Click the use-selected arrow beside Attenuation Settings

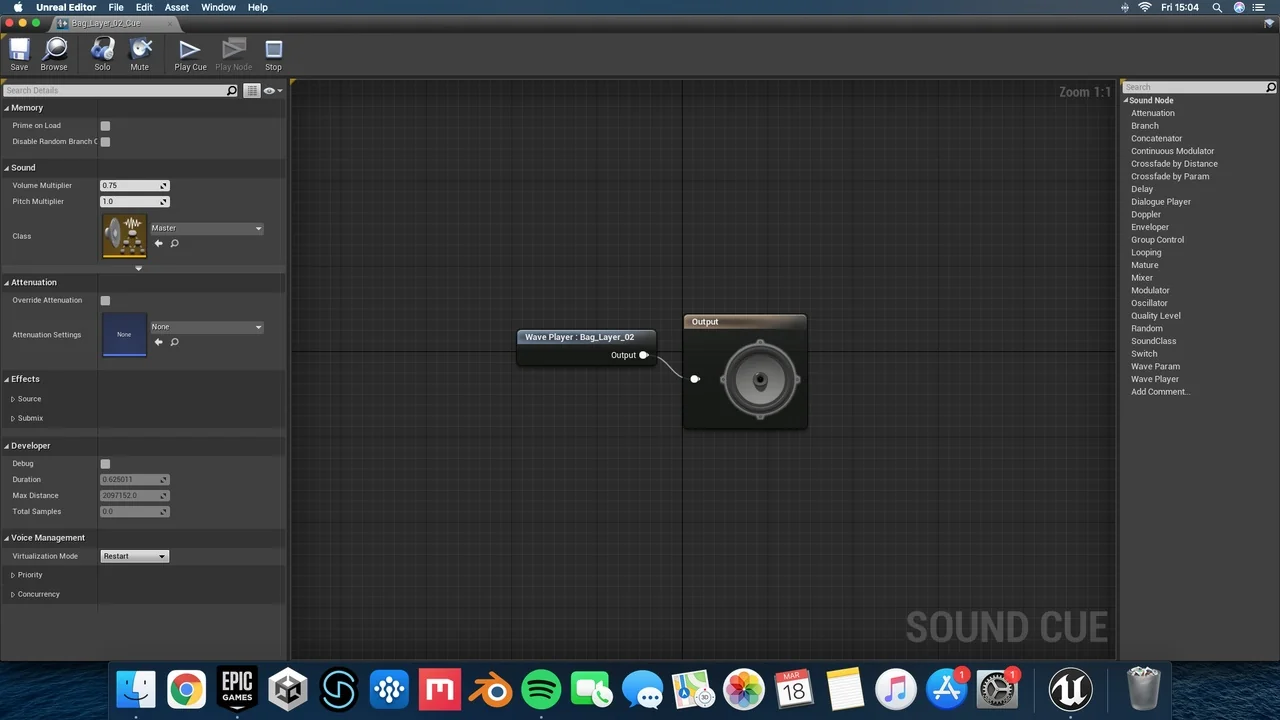(158, 341)
